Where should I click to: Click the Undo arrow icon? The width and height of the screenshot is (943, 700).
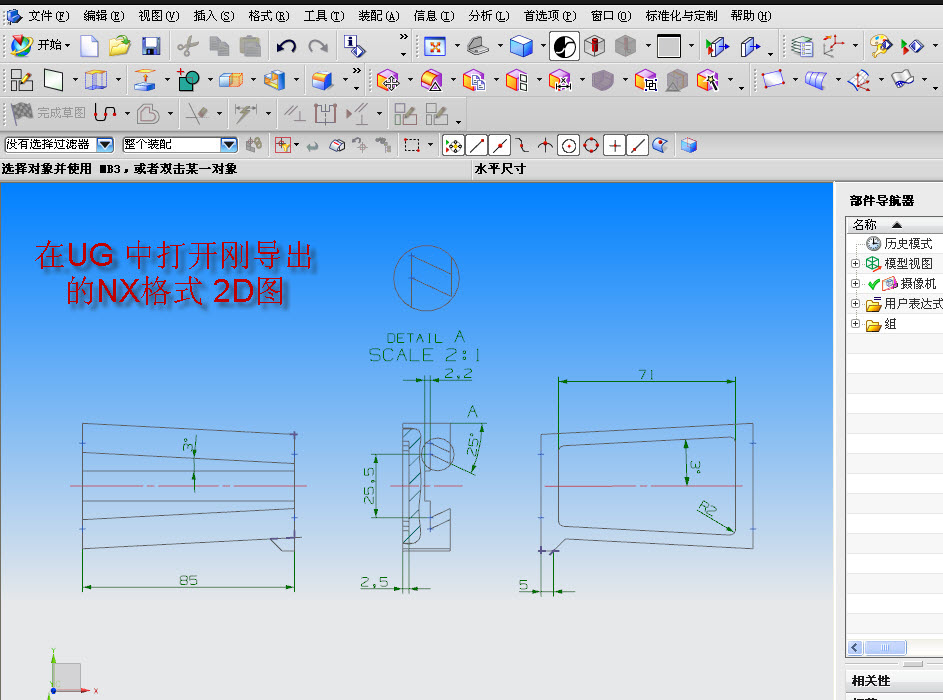(x=286, y=46)
